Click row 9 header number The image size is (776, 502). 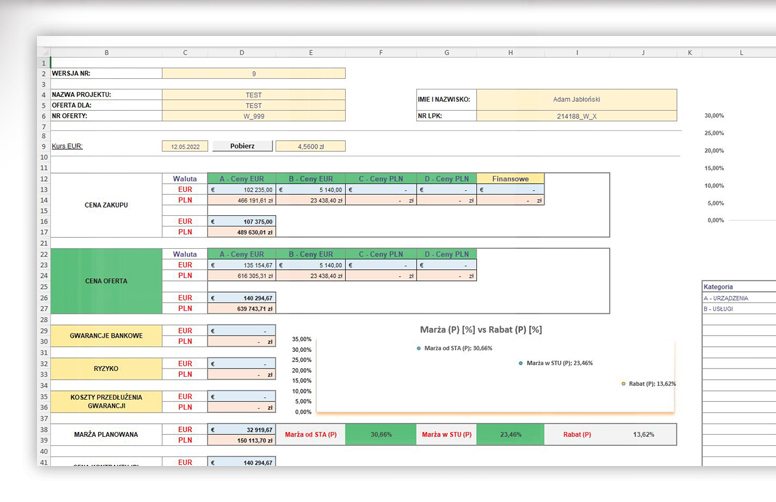(x=44, y=147)
